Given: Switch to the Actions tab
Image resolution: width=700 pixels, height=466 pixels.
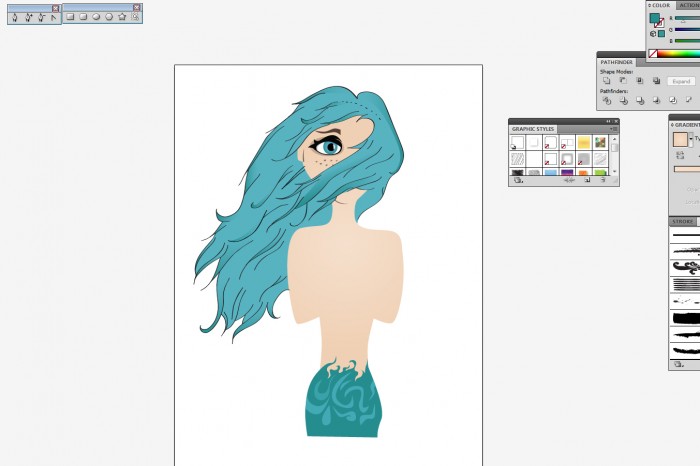Looking at the screenshot, I should [689, 5].
